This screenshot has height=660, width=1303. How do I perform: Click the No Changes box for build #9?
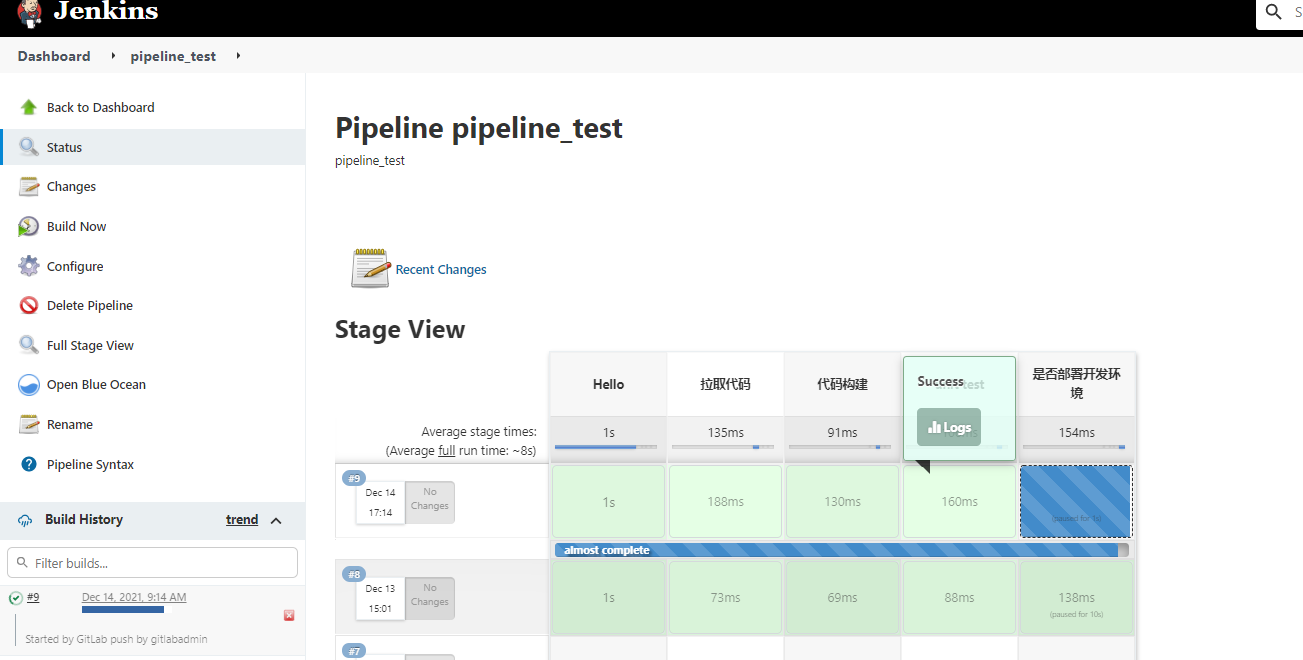coord(430,502)
